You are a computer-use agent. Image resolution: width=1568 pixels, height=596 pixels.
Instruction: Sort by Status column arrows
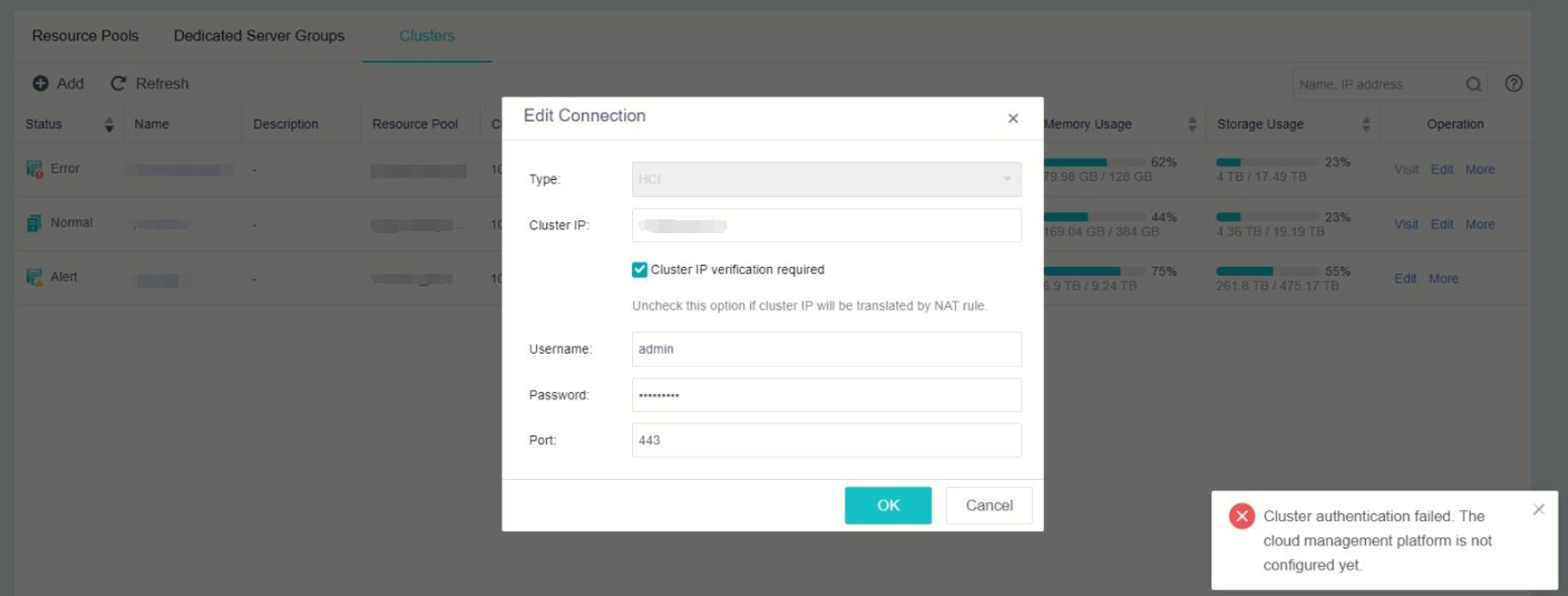(x=109, y=124)
